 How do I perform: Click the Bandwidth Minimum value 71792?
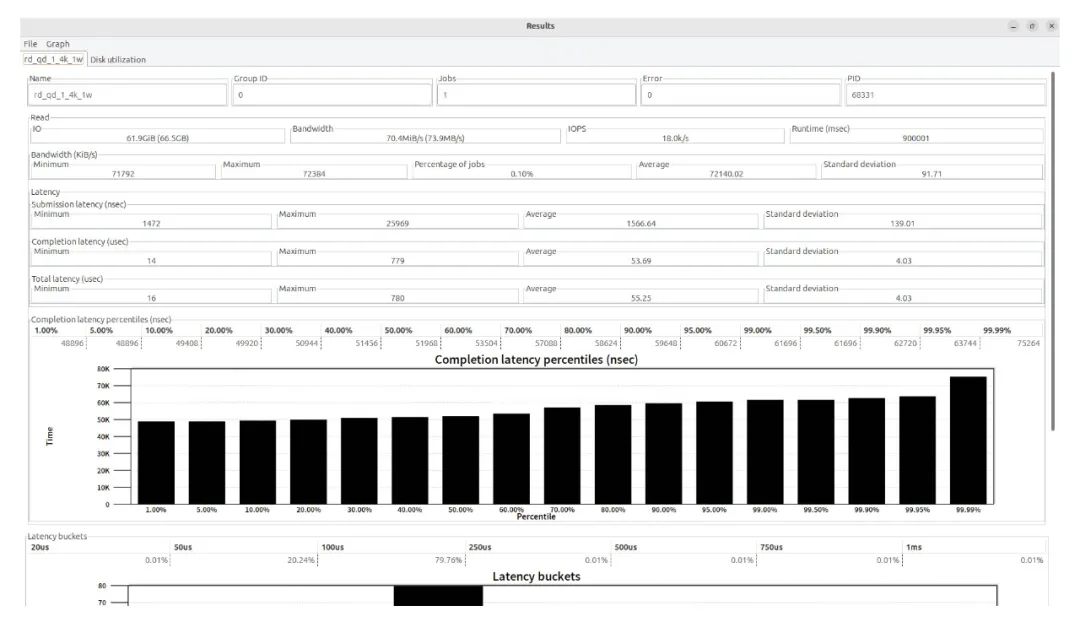tap(123, 174)
